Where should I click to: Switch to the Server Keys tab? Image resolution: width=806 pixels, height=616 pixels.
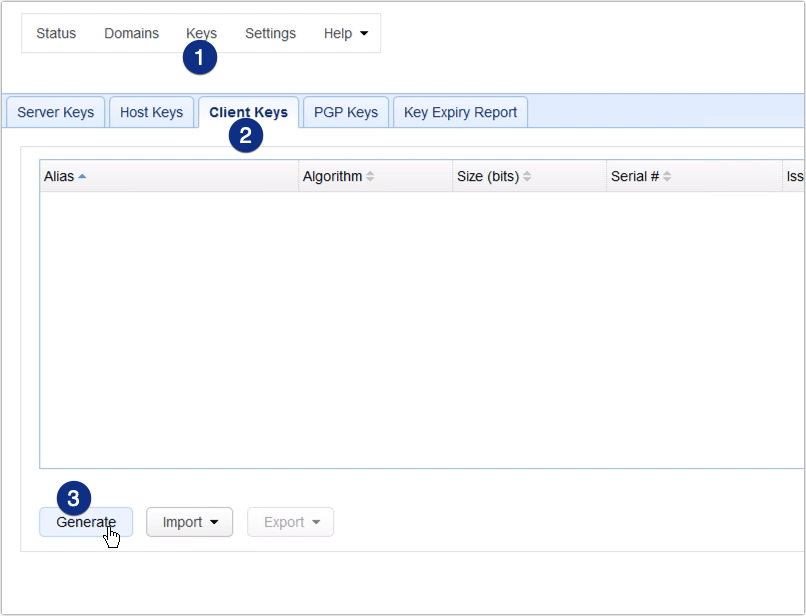point(55,112)
